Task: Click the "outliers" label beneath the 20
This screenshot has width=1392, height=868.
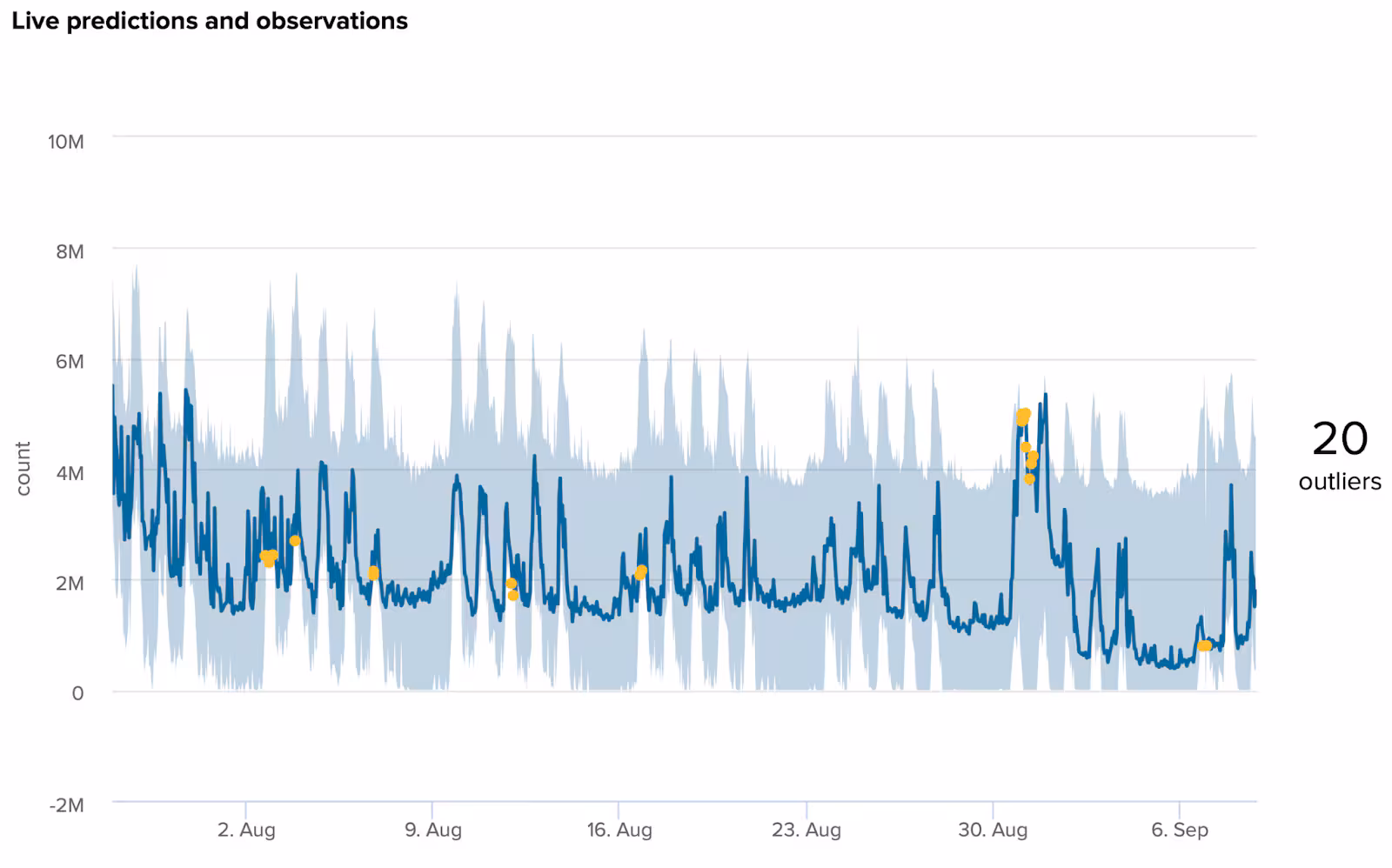Action: click(1339, 482)
